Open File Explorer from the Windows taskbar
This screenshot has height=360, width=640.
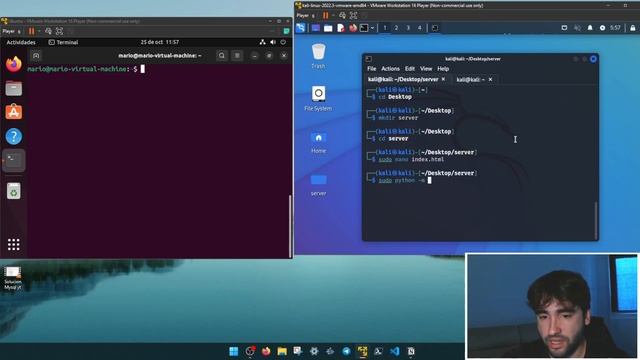coord(282,351)
